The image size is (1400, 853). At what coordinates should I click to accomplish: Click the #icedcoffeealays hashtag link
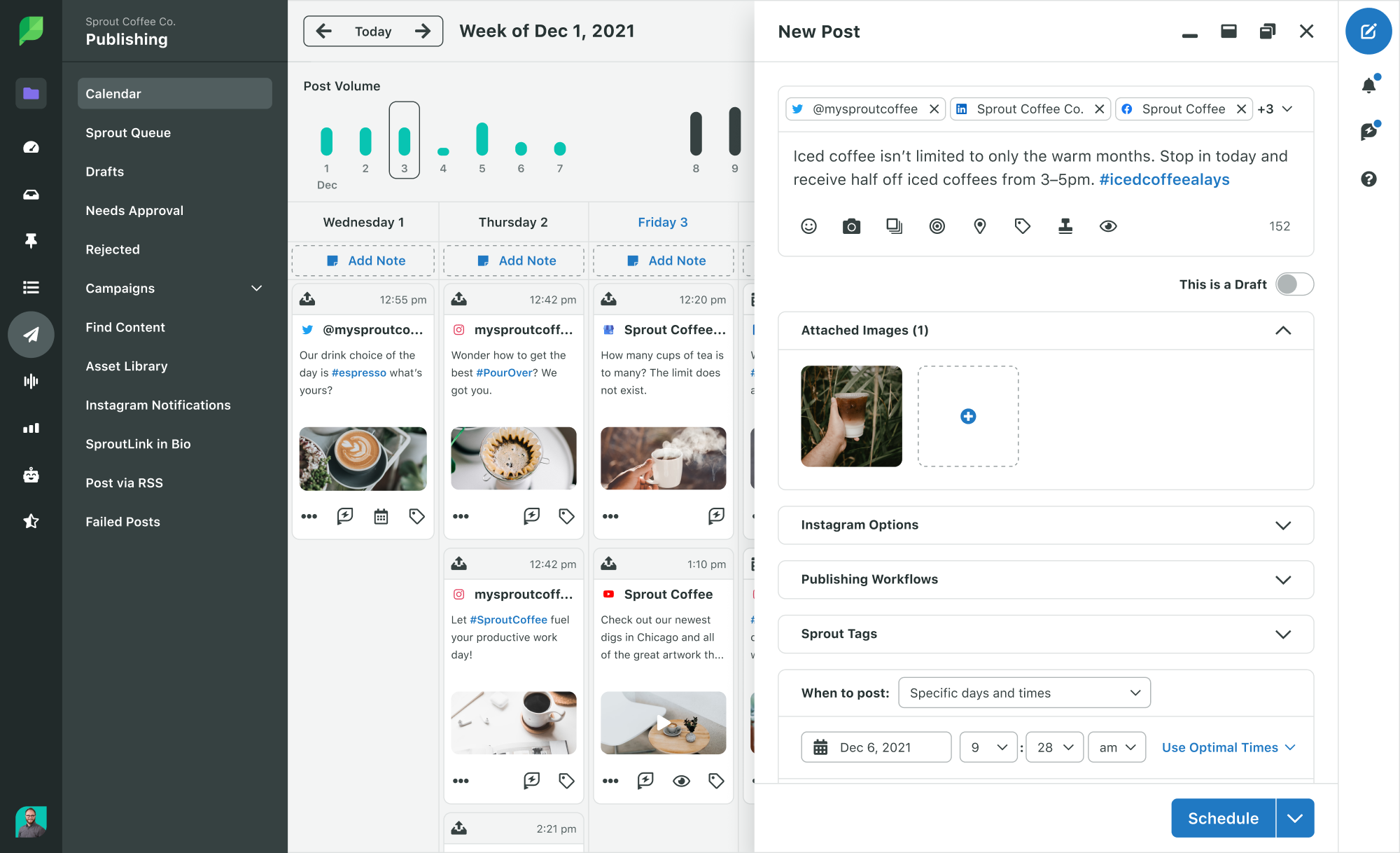pyautogui.click(x=1162, y=180)
